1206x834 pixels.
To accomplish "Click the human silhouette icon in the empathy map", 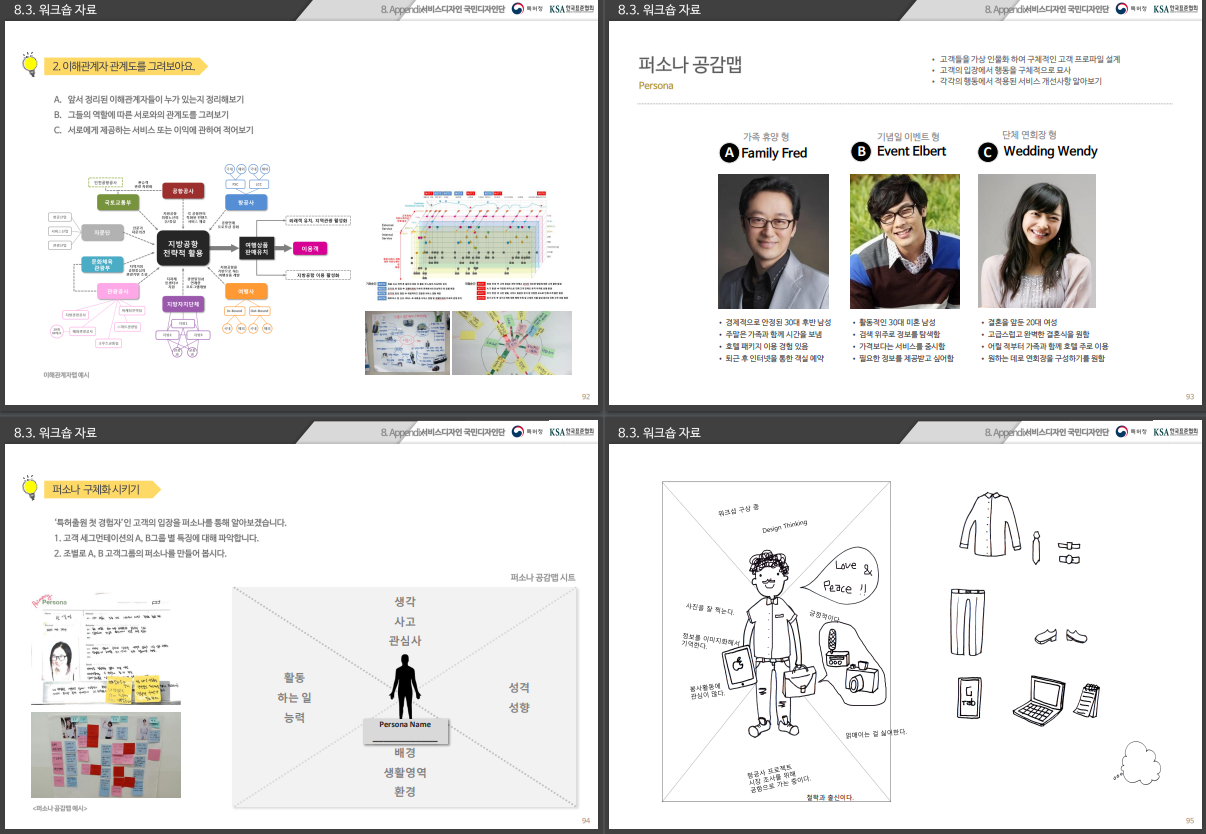I will [x=404, y=685].
